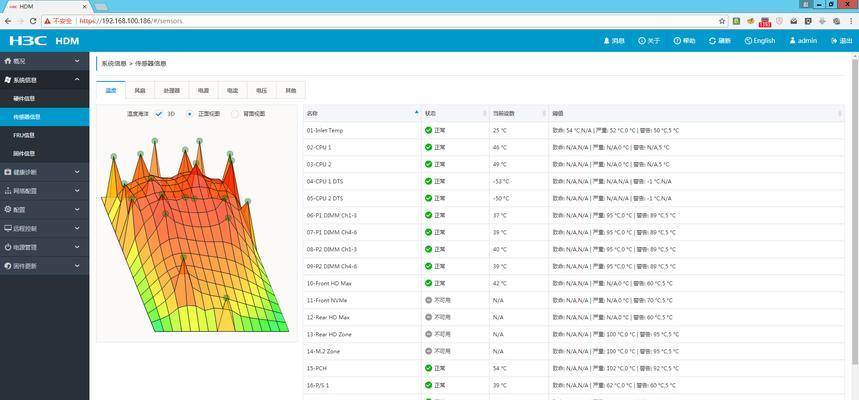This screenshot has width=859, height=400.
Task: Click the browser forward arrow
Action: point(20,21)
